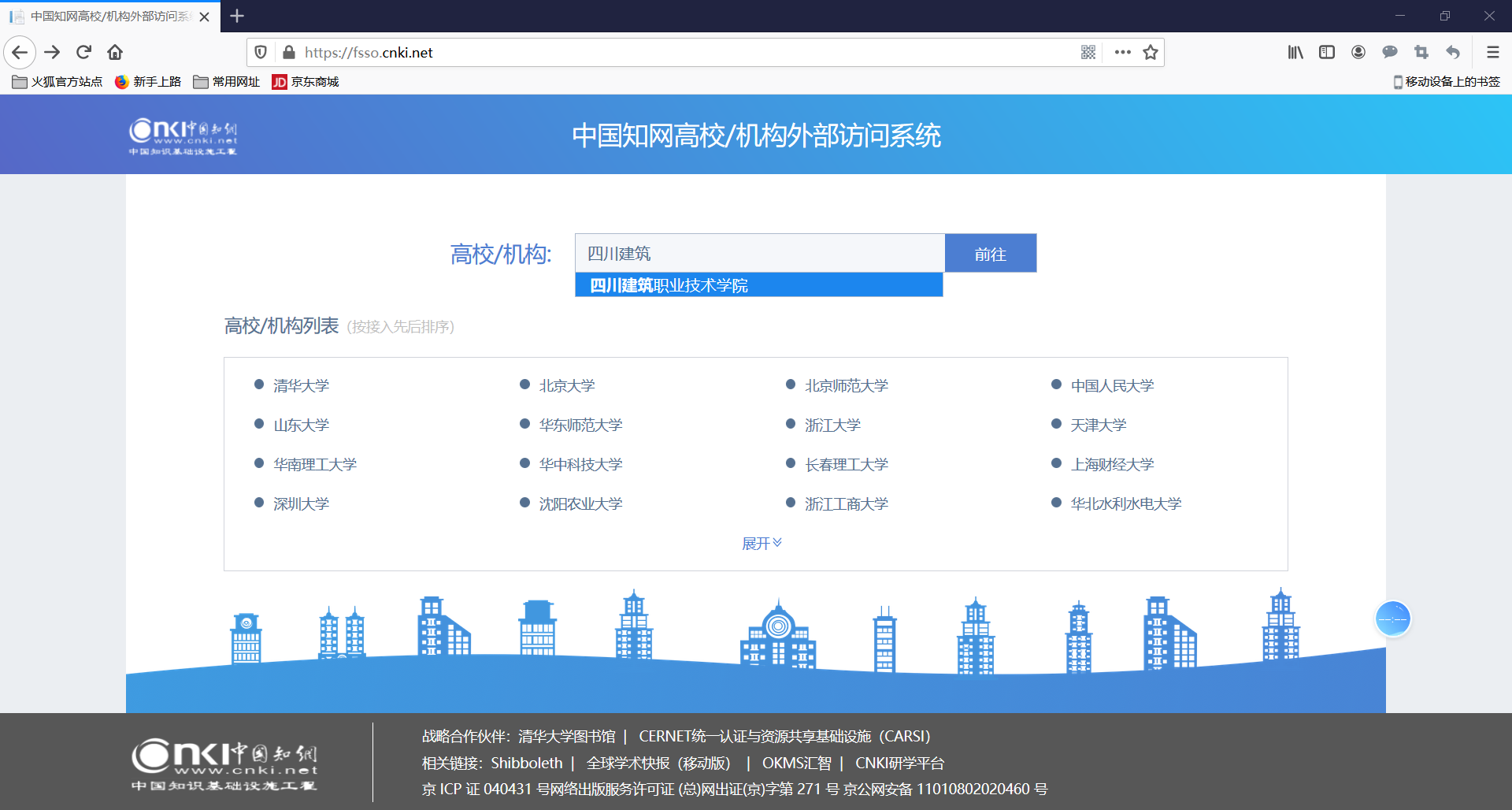Image resolution: width=1512 pixels, height=810 pixels.
Task: Expand the institution list with 展开
Action: pos(762,543)
